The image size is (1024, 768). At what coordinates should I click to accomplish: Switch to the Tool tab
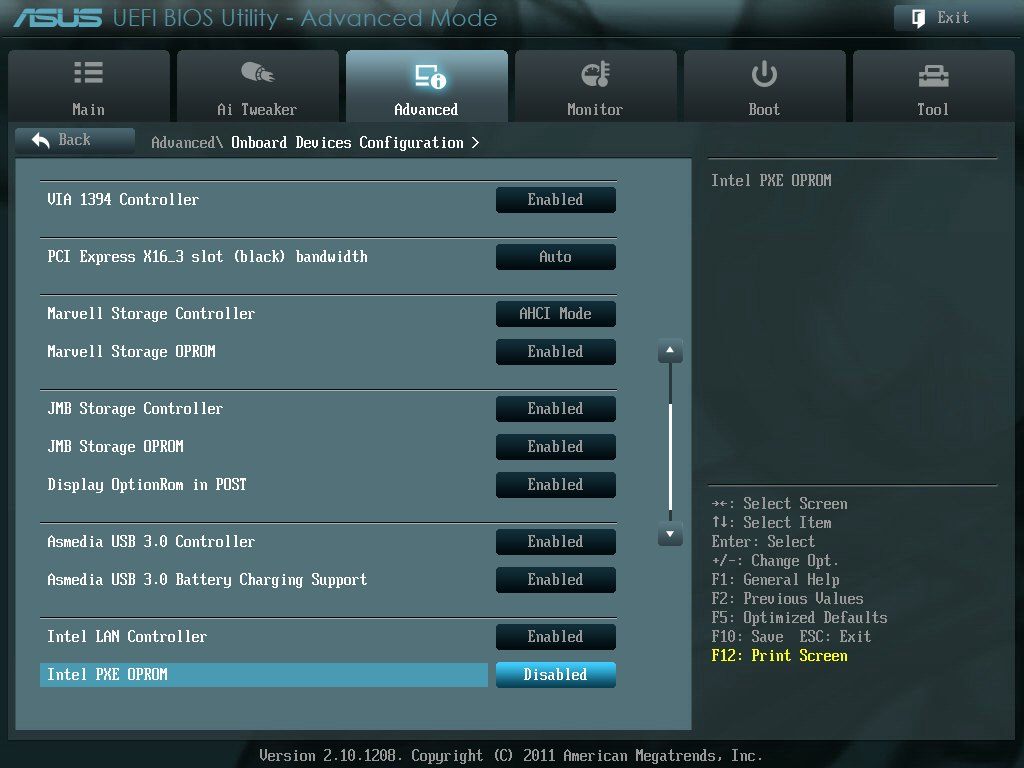[x=933, y=86]
